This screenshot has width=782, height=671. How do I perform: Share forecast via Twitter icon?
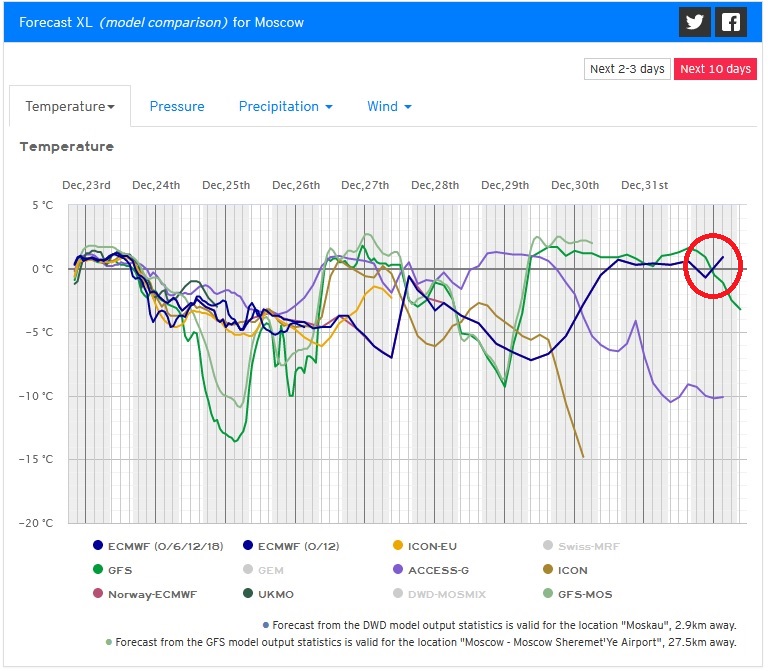pyautogui.click(x=694, y=22)
